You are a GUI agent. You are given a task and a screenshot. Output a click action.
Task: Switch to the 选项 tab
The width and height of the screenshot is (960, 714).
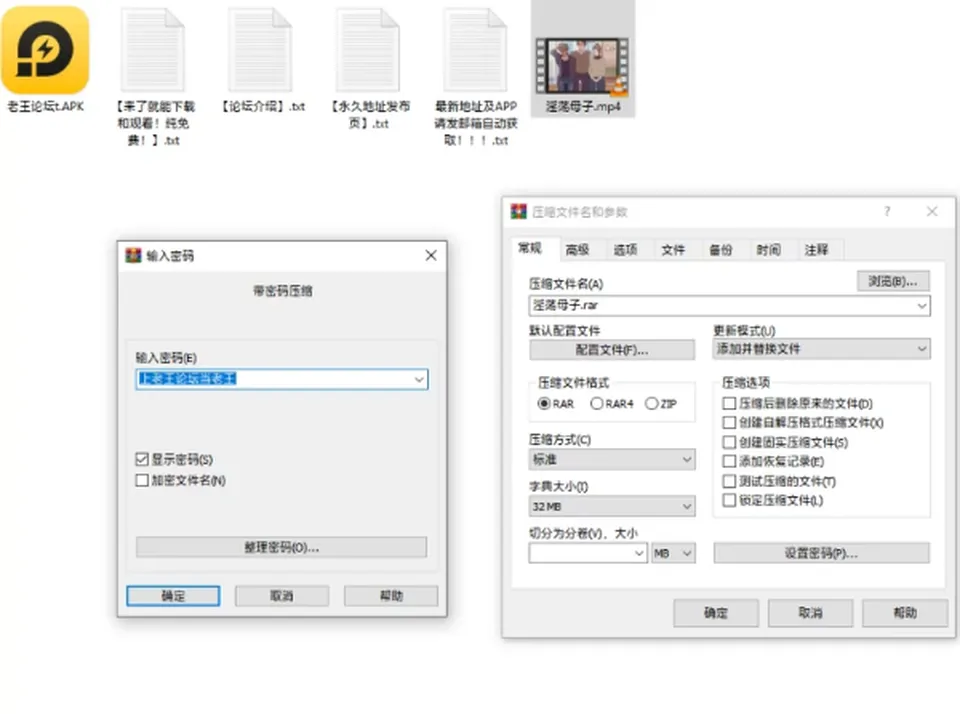tap(625, 249)
